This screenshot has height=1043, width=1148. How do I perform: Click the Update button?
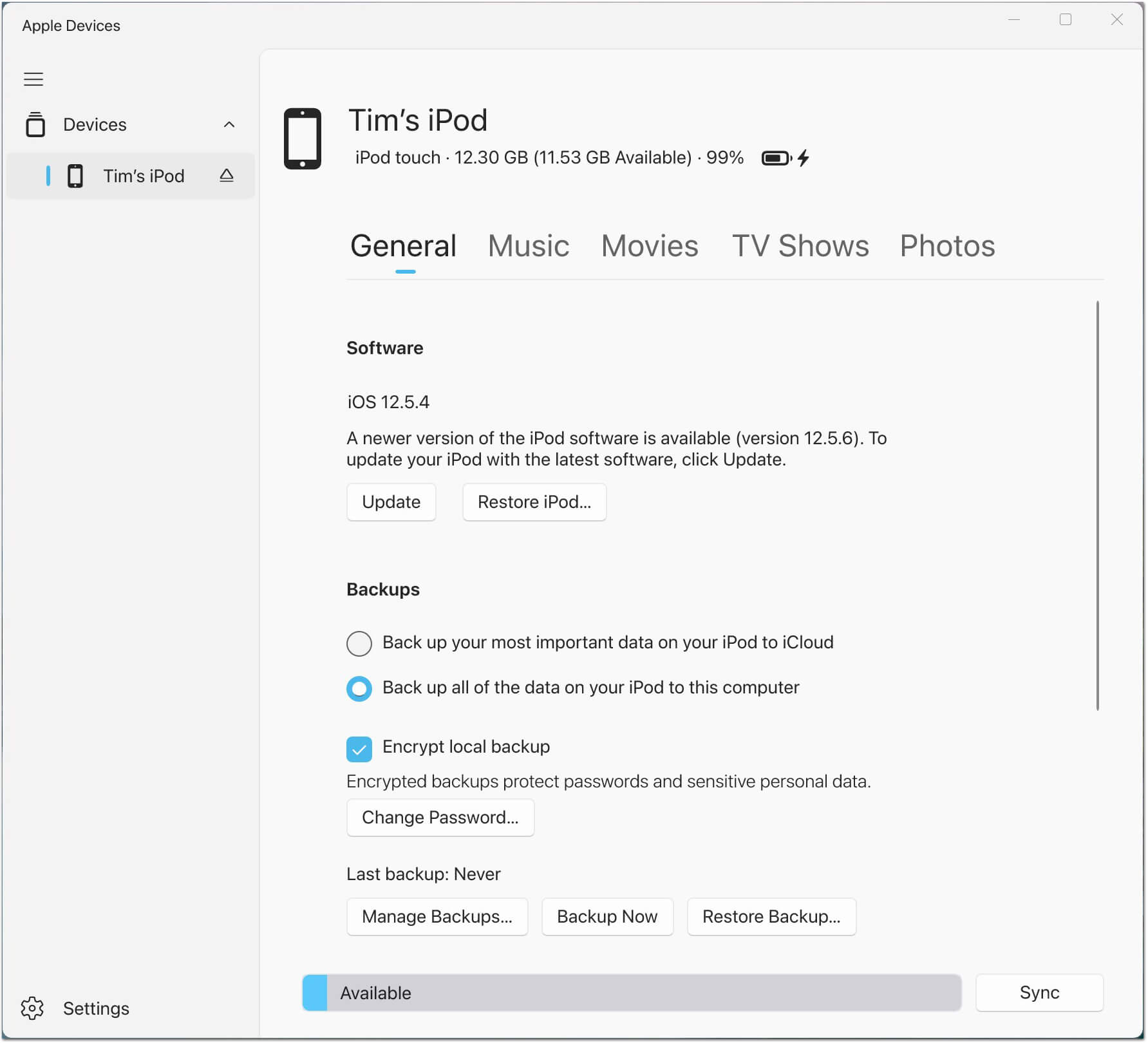click(x=391, y=502)
